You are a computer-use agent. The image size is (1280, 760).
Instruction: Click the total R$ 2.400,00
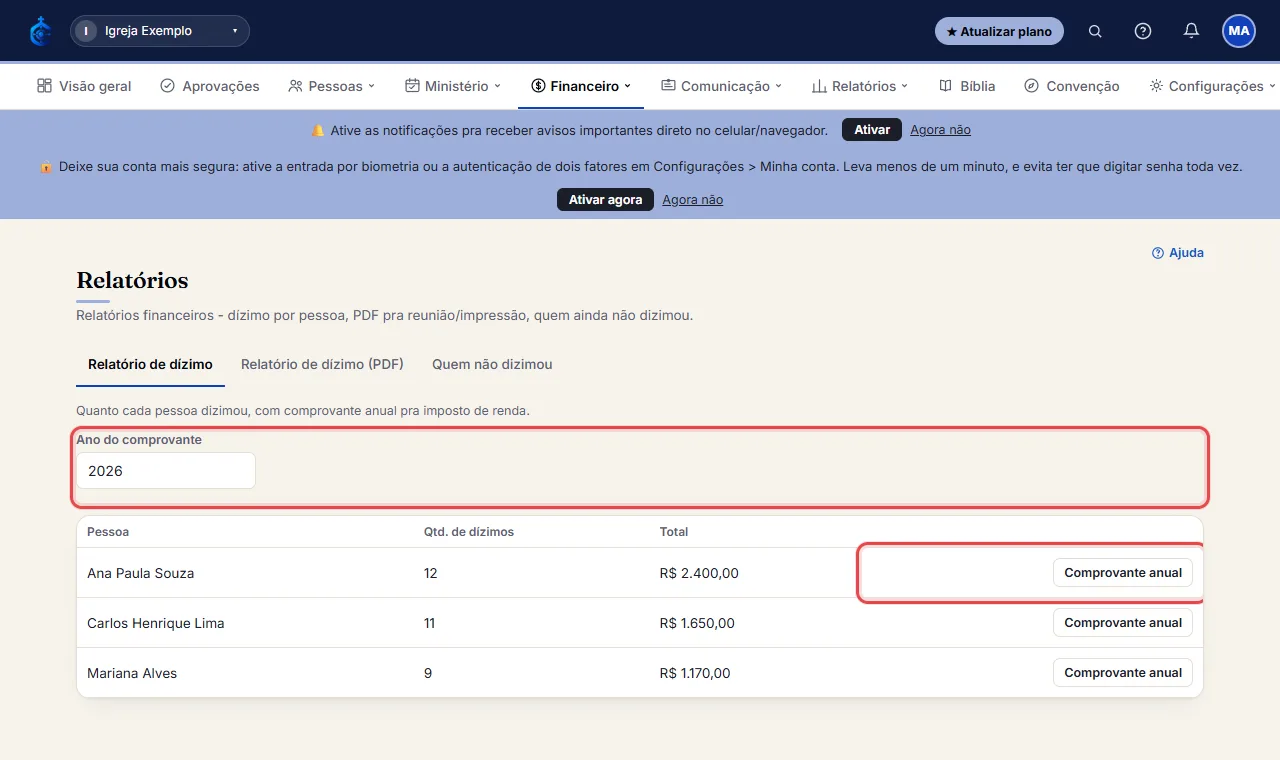click(x=699, y=573)
